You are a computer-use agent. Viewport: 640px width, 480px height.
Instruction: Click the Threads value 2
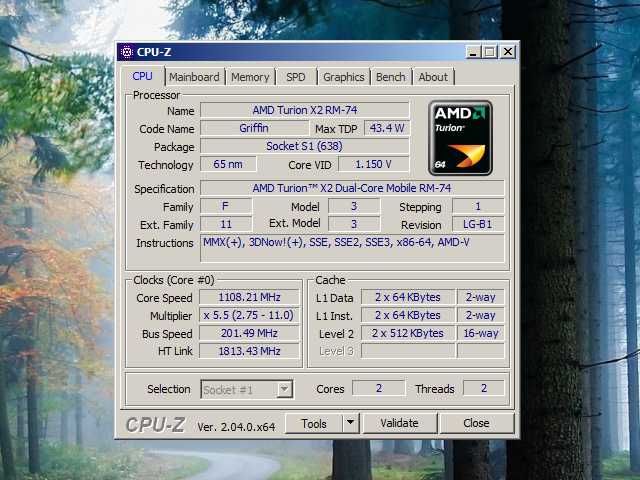[484, 388]
